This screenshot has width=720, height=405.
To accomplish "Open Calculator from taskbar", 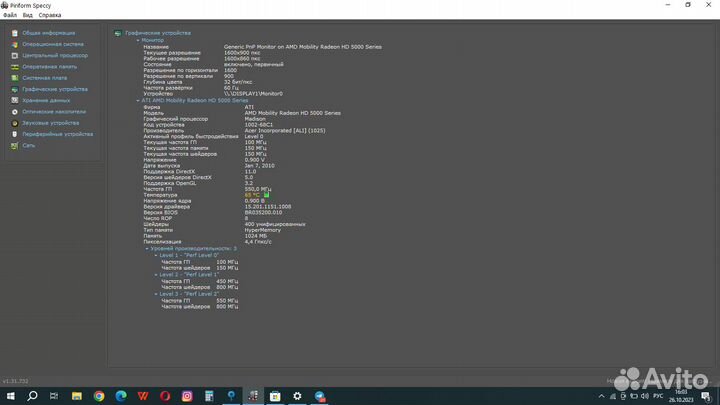I will [x=209, y=396].
